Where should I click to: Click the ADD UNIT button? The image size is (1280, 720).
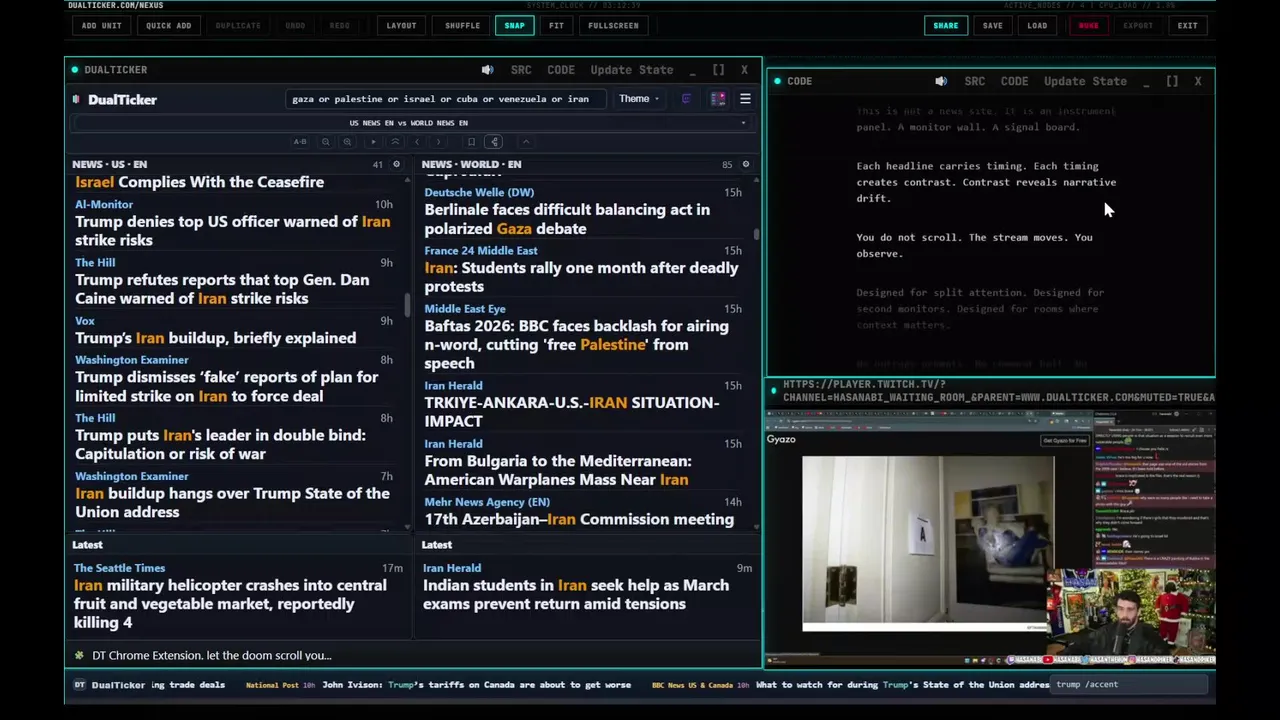101,25
